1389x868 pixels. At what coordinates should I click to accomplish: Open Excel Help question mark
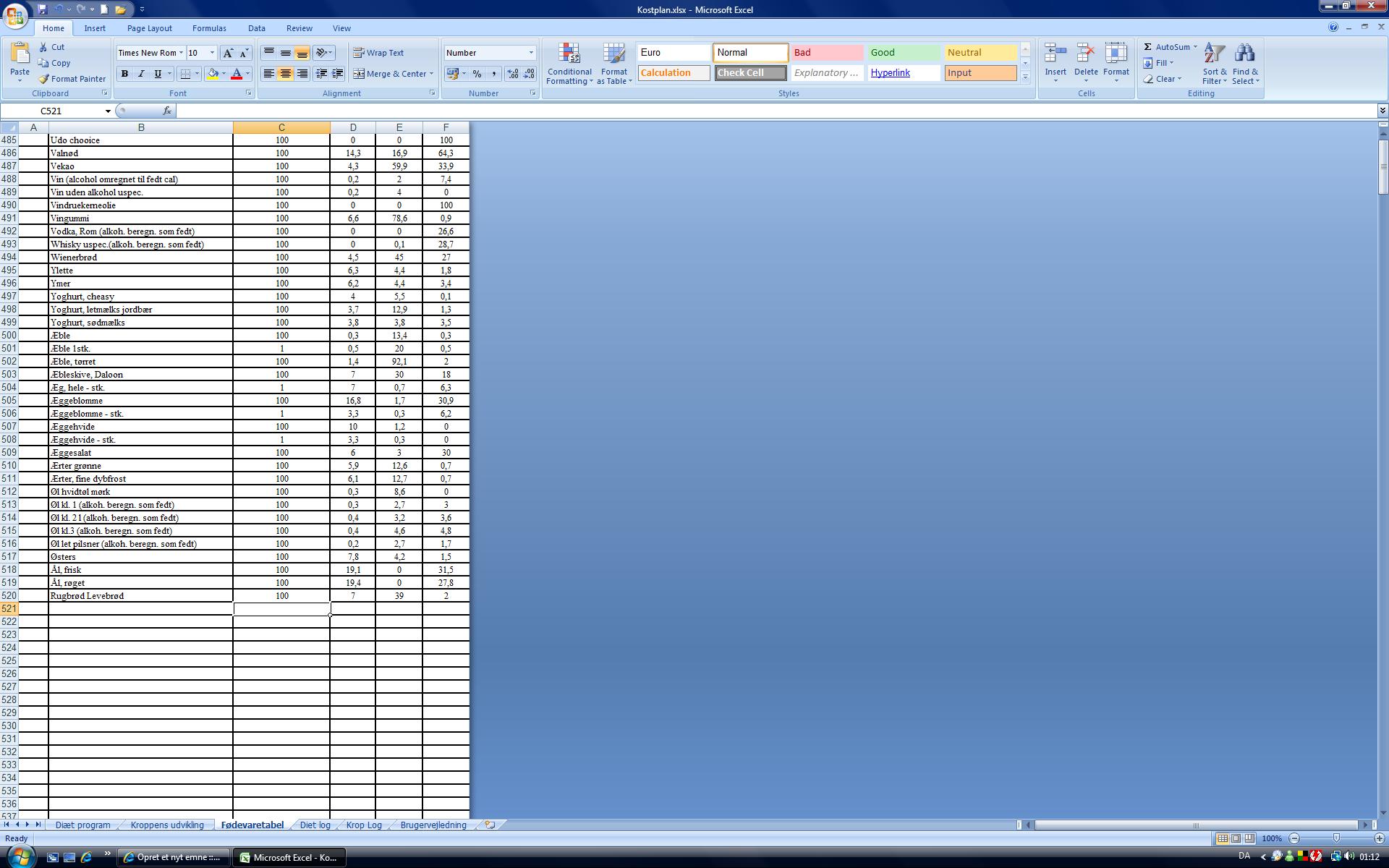tap(1333, 27)
